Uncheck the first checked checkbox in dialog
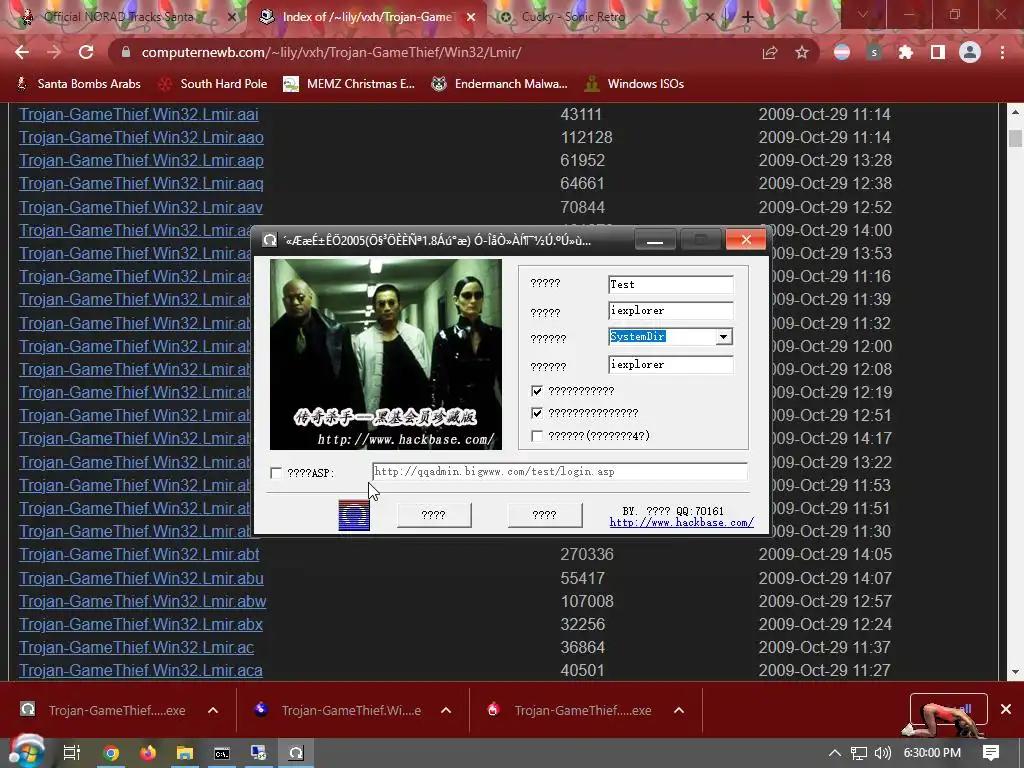Screen dimensions: 1024x768 coord(537,391)
